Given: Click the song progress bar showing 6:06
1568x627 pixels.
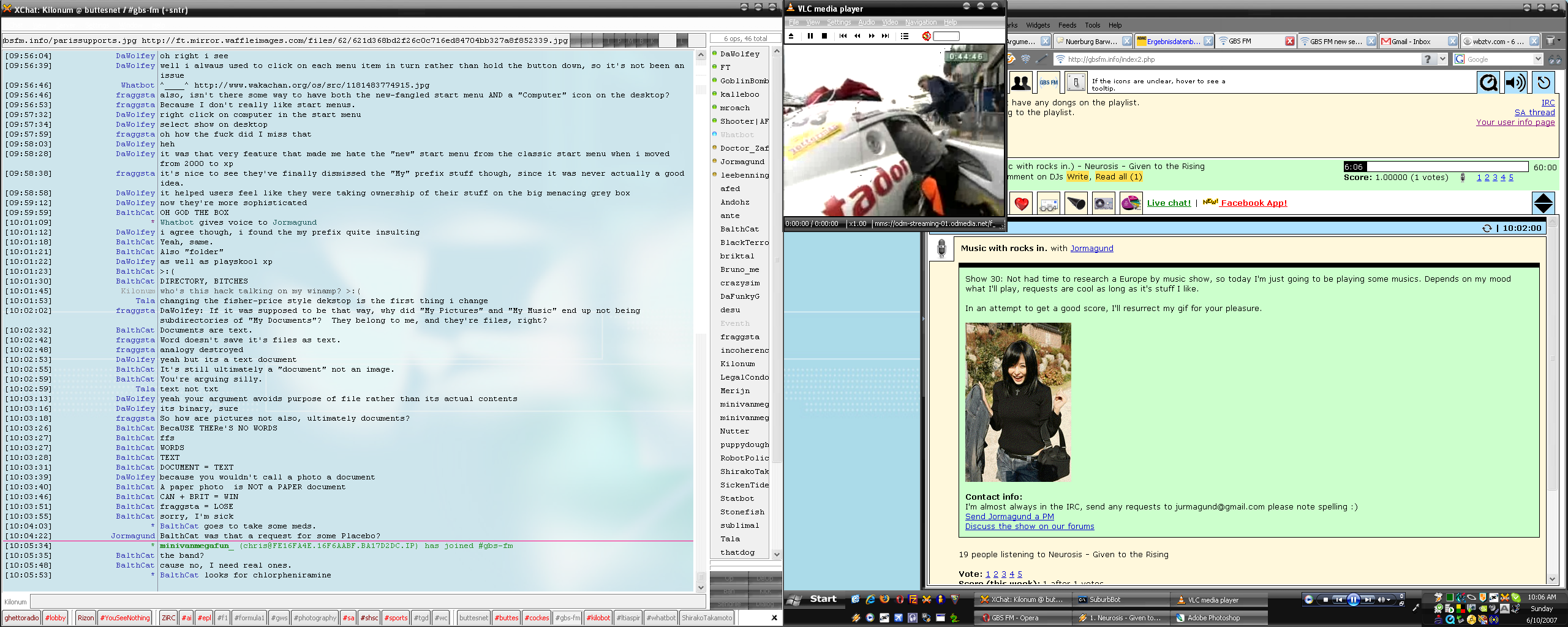Looking at the screenshot, I should [1436, 167].
